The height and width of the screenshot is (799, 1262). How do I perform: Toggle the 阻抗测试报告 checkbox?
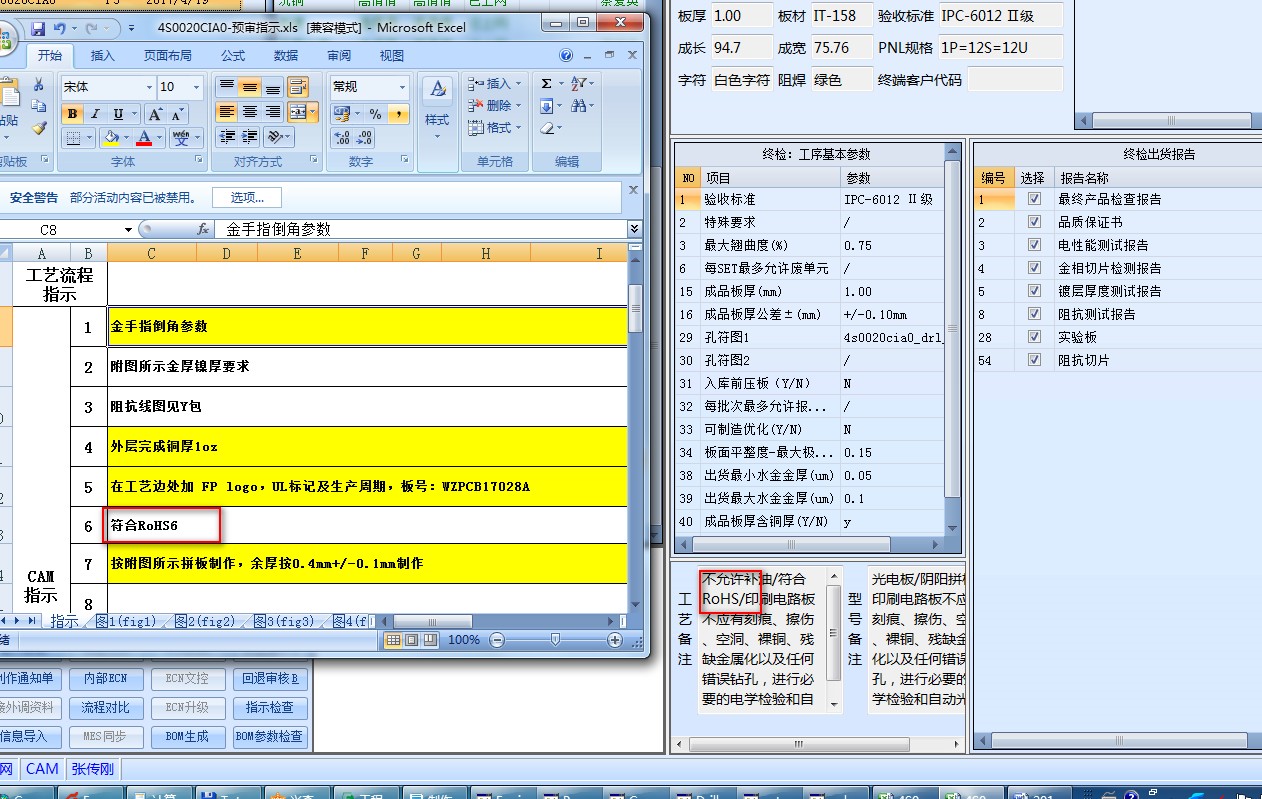click(x=1034, y=314)
